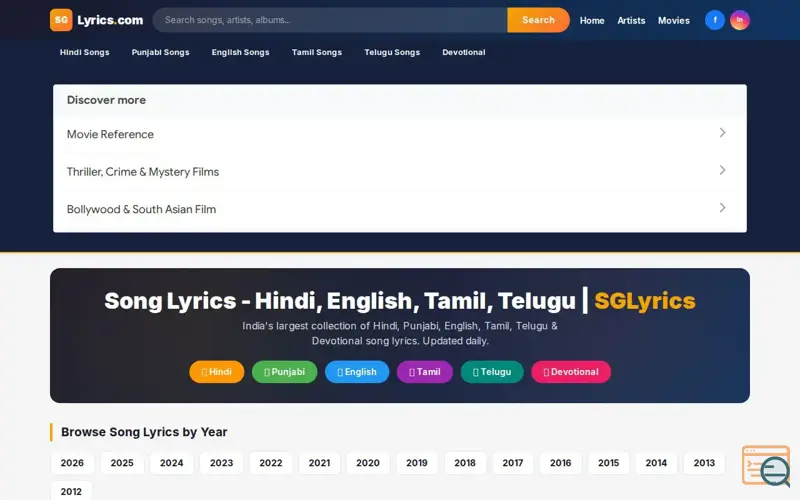The width and height of the screenshot is (800, 500).
Task: Open the floating search tool icon
Action: pos(766,466)
